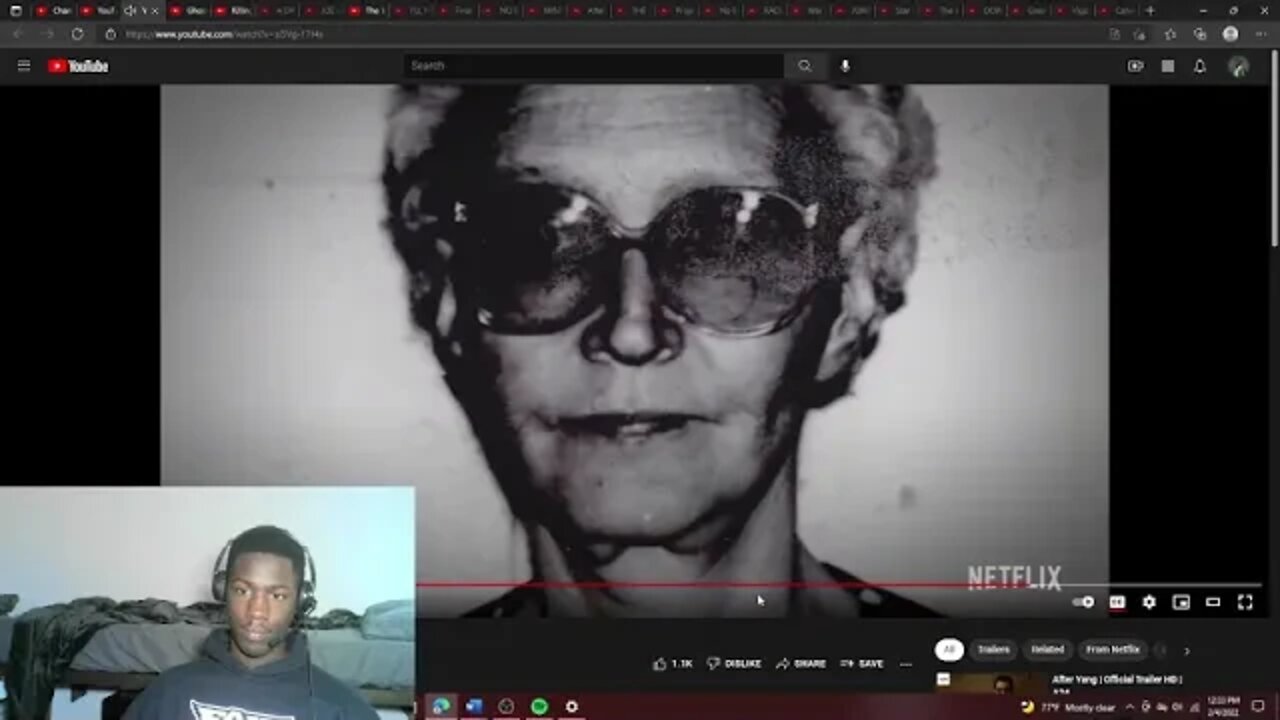The height and width of the screenshot is (720, 1280).
Task: Start voice search with the microphone icon
Action: tap(845, 66)
